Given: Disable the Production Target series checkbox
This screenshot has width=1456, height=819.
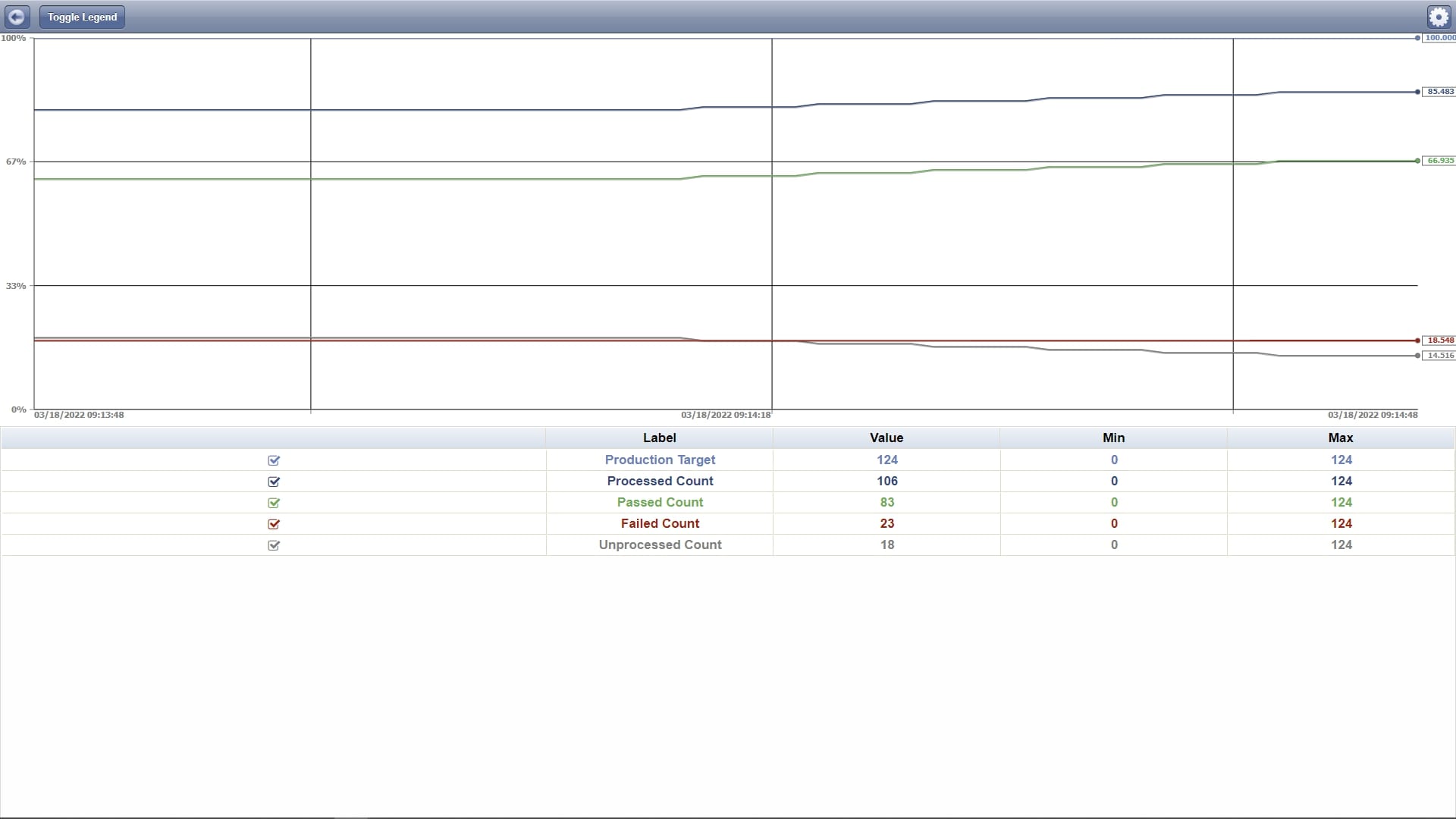Looking at the screenshot, I should pyautogui.click(x=273, y=460).
